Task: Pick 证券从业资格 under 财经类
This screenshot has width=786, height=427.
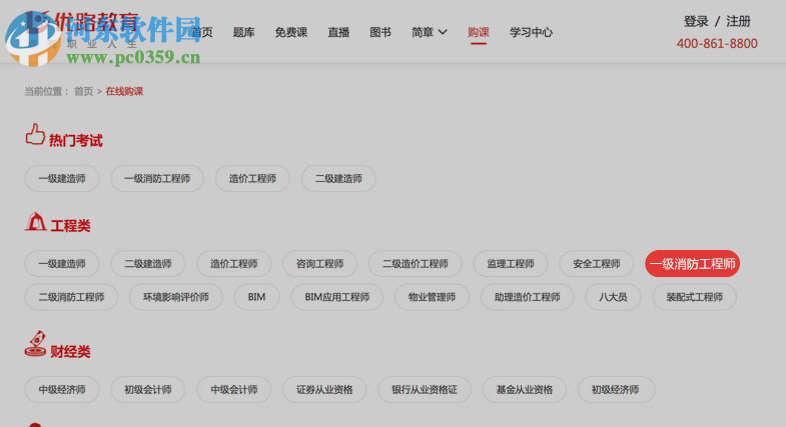Action: (324, 389)
